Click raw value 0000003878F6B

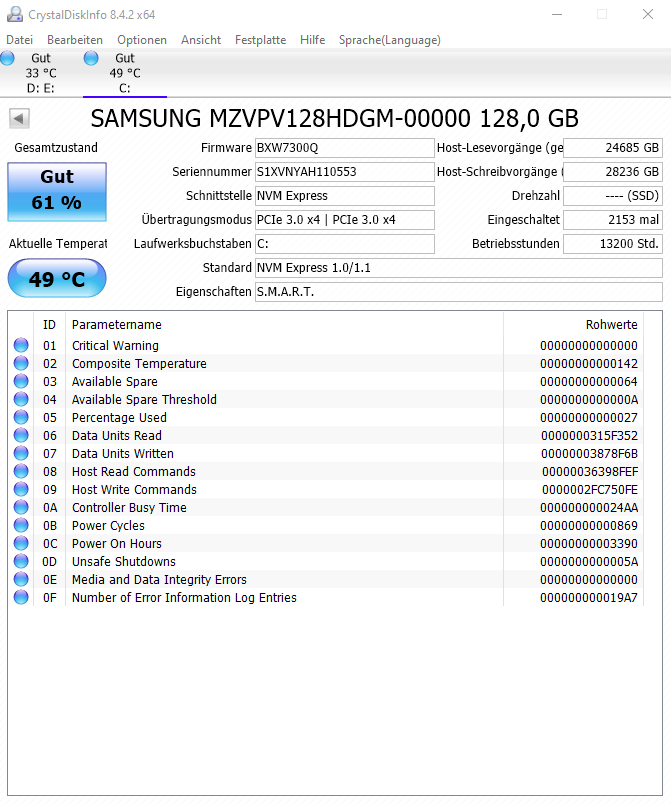[x=589, y=454]
